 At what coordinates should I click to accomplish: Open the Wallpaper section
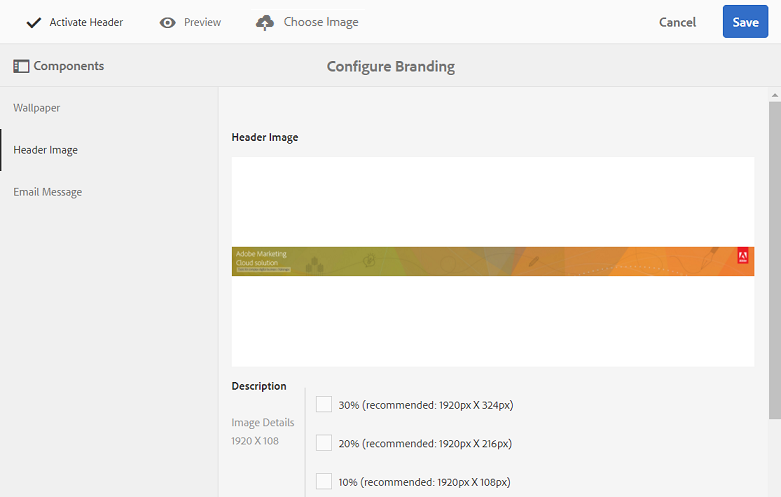point(36,108)
